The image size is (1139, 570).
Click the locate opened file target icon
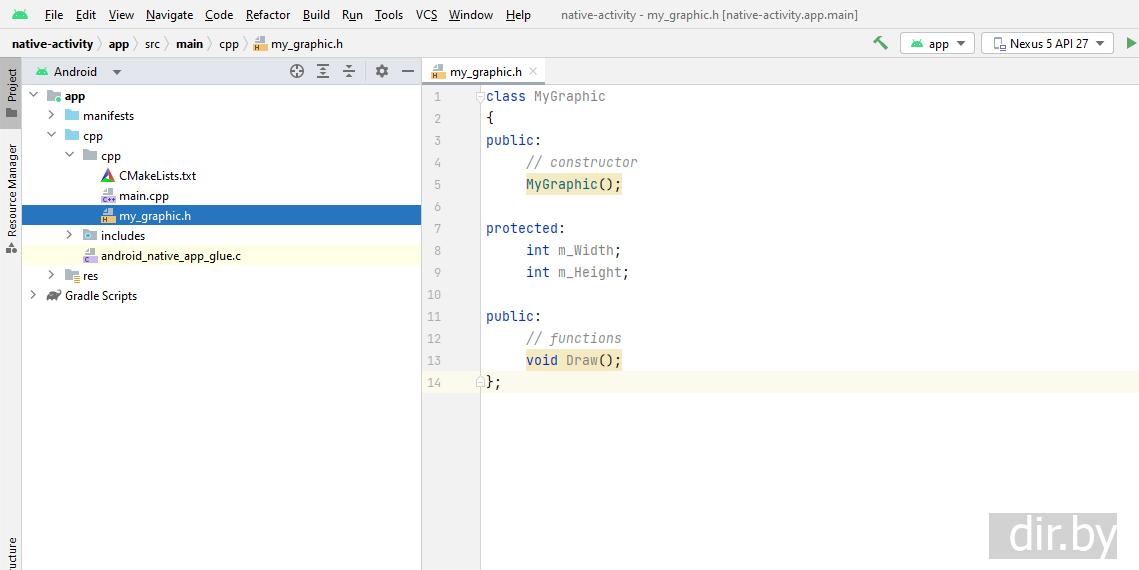[297, 71]
